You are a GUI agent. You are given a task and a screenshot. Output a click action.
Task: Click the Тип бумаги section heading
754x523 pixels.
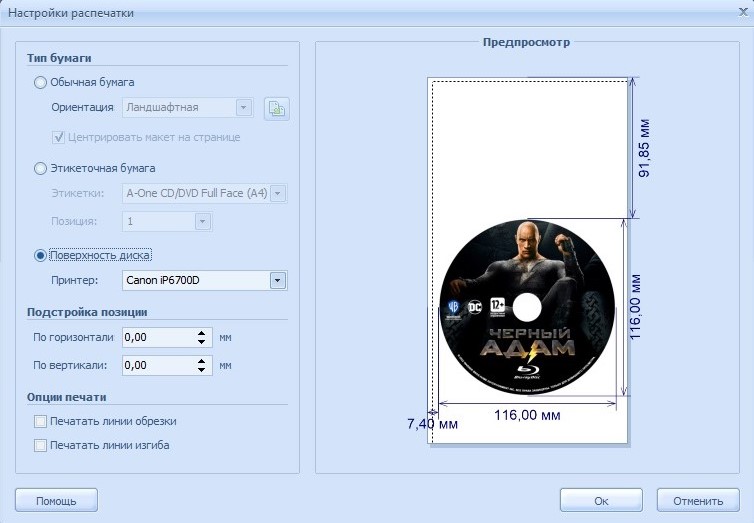pos(59,58)
